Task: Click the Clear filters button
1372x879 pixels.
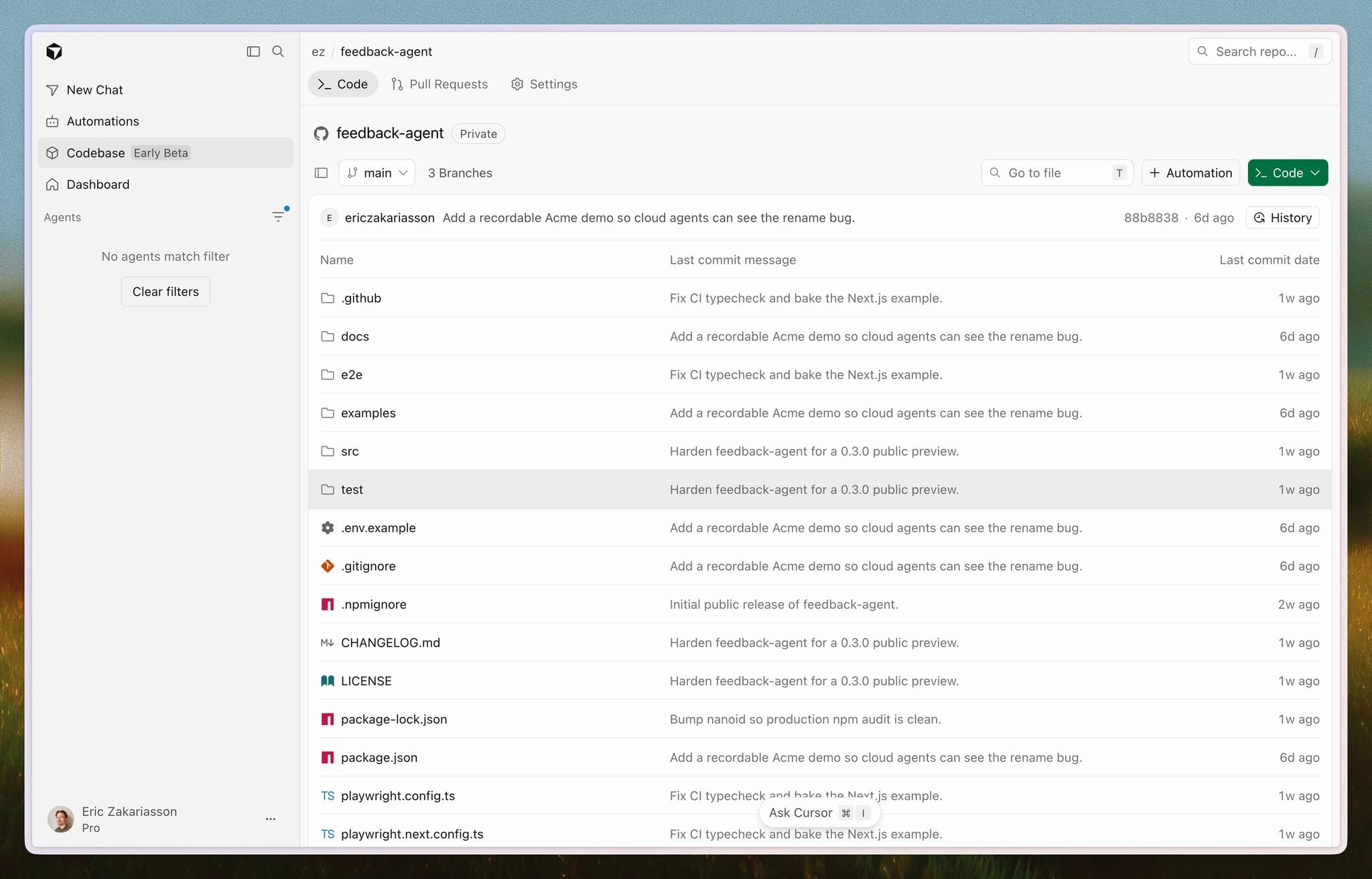Action: click(165, 291)
